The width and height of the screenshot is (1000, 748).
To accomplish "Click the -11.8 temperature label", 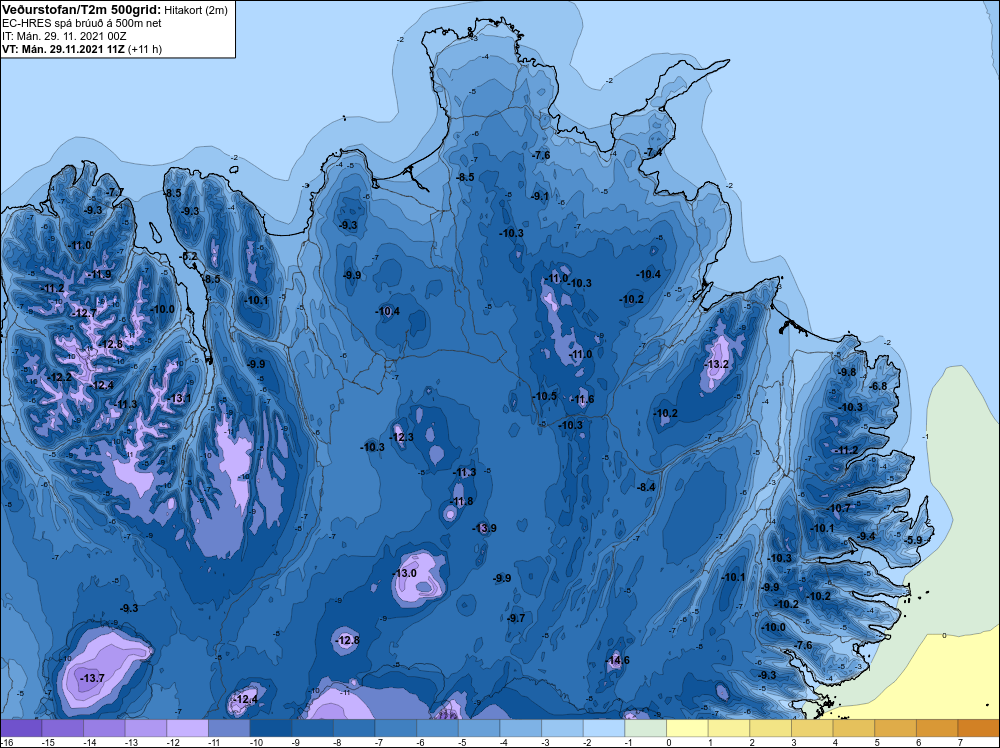I will [462, 501].
